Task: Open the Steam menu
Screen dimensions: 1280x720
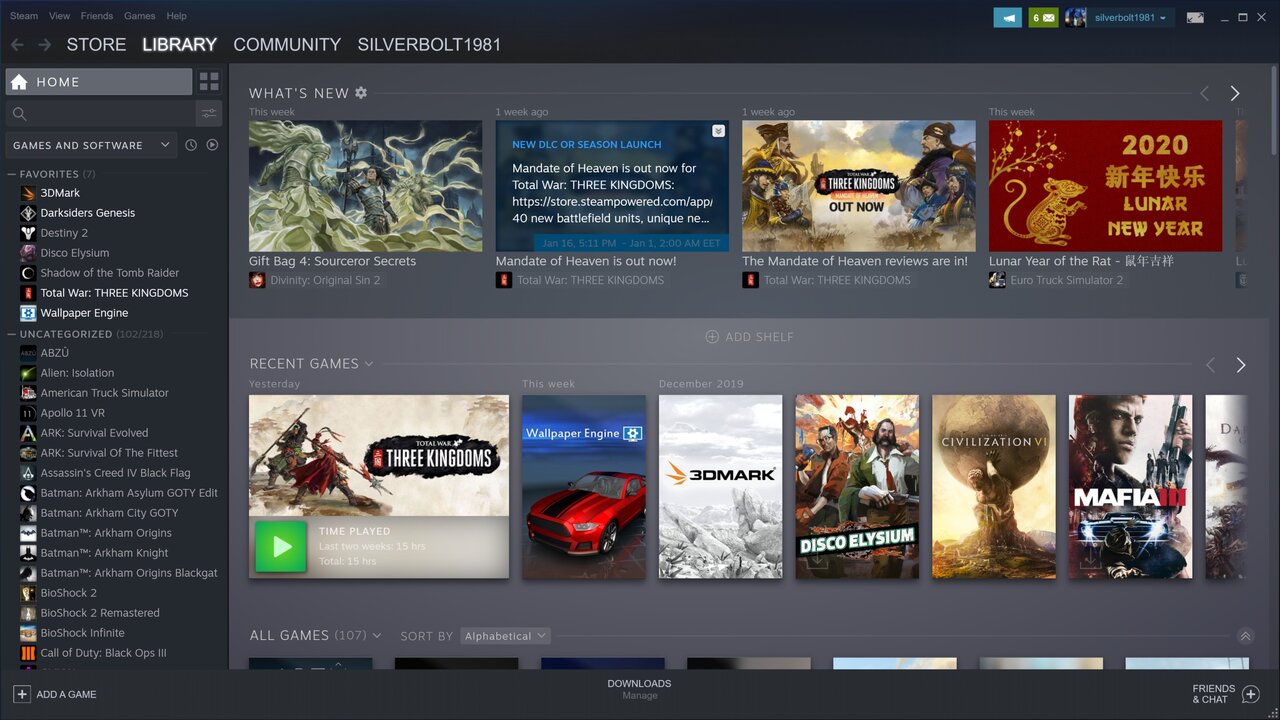Action: point(24,16)
